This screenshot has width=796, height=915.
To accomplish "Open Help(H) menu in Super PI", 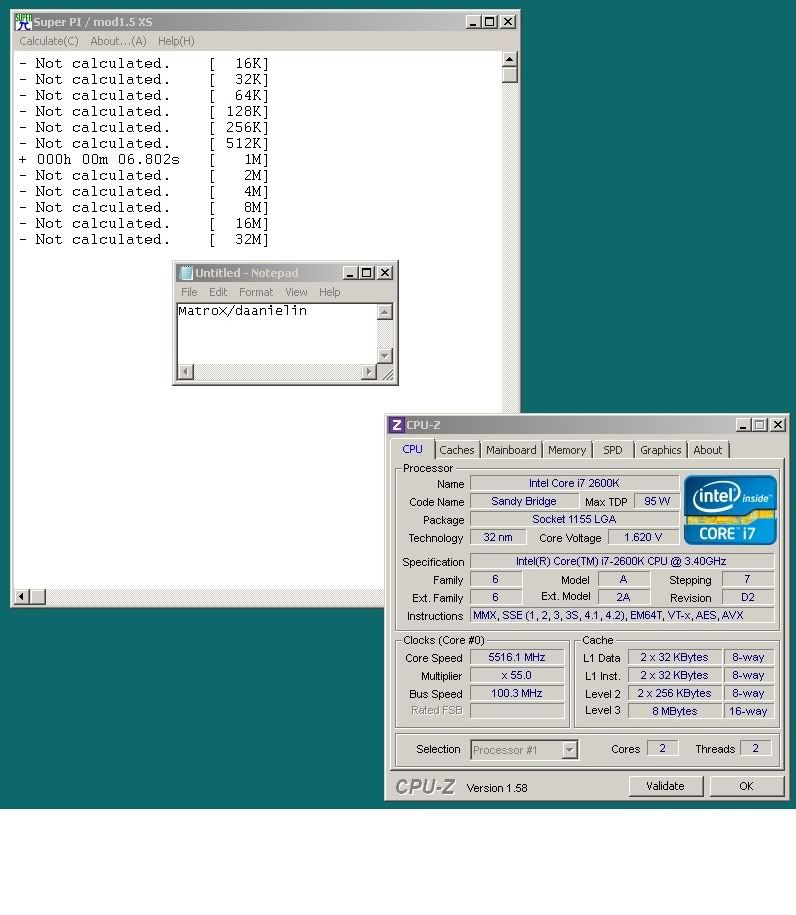I will click(x=176, y=41).
